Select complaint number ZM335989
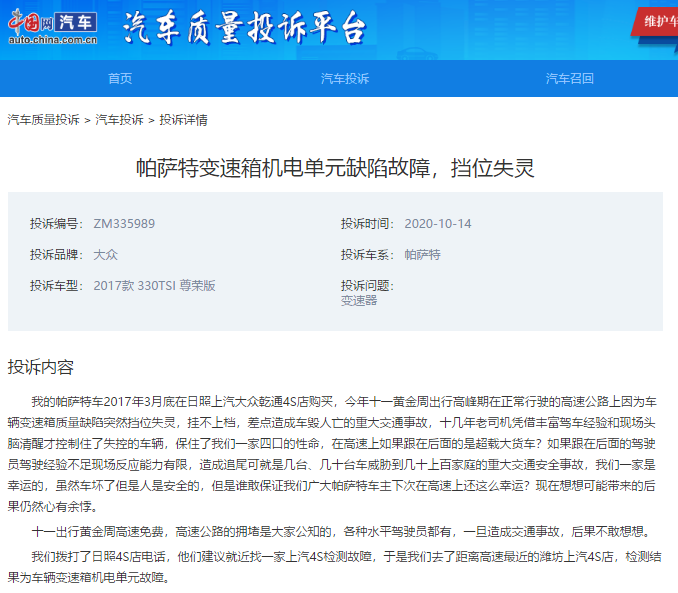 pos(124,224)
